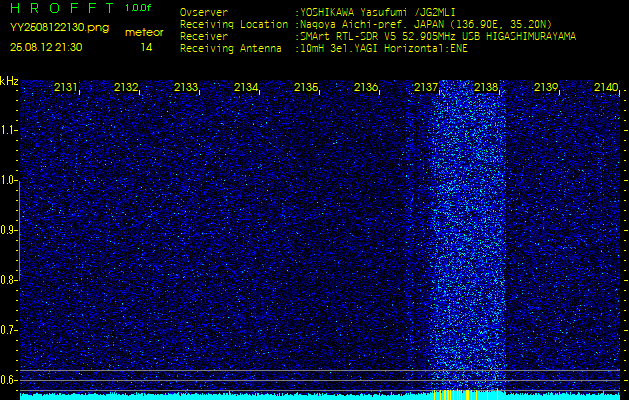Click the green 'meteor' label
Viewport: 629px width, 400px height.
pyautogui.click(x=144, y=33)
